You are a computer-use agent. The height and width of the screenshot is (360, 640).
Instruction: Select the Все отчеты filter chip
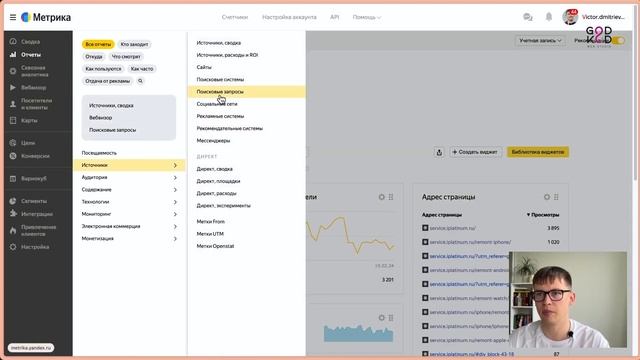(98, 44)
